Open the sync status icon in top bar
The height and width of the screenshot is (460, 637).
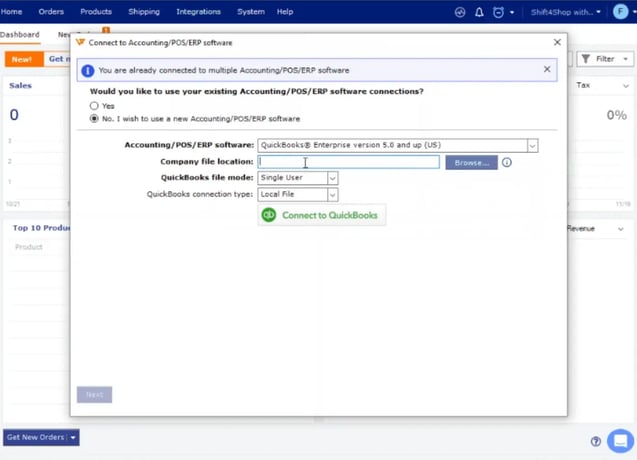pyautogui.click(x=459, y=12)
